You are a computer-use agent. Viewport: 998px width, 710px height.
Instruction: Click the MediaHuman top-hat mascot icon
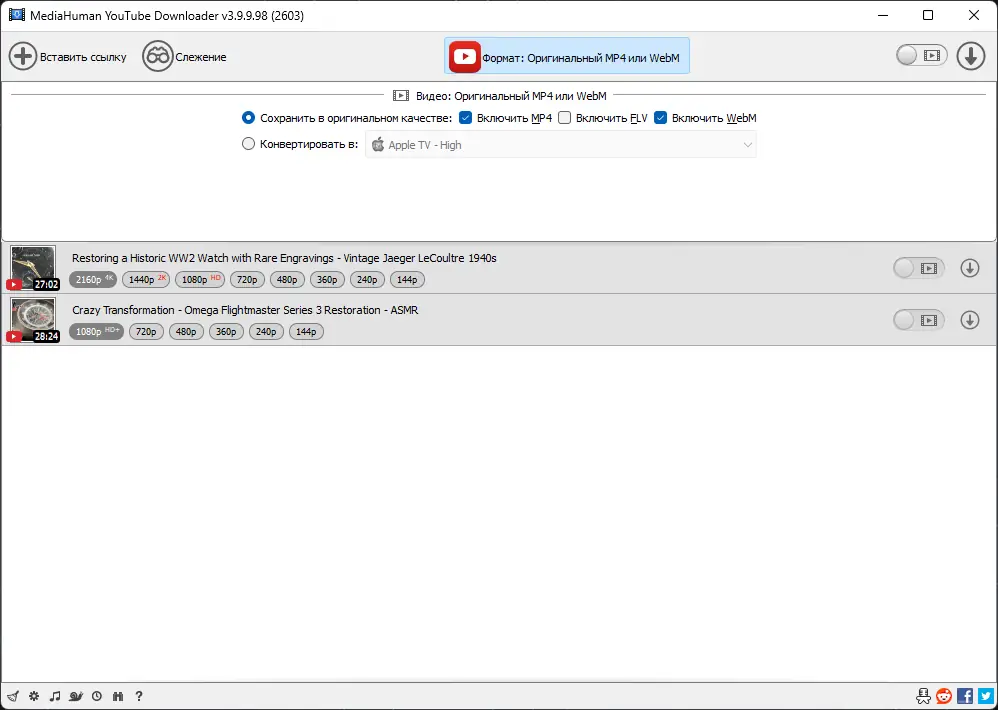924,695
